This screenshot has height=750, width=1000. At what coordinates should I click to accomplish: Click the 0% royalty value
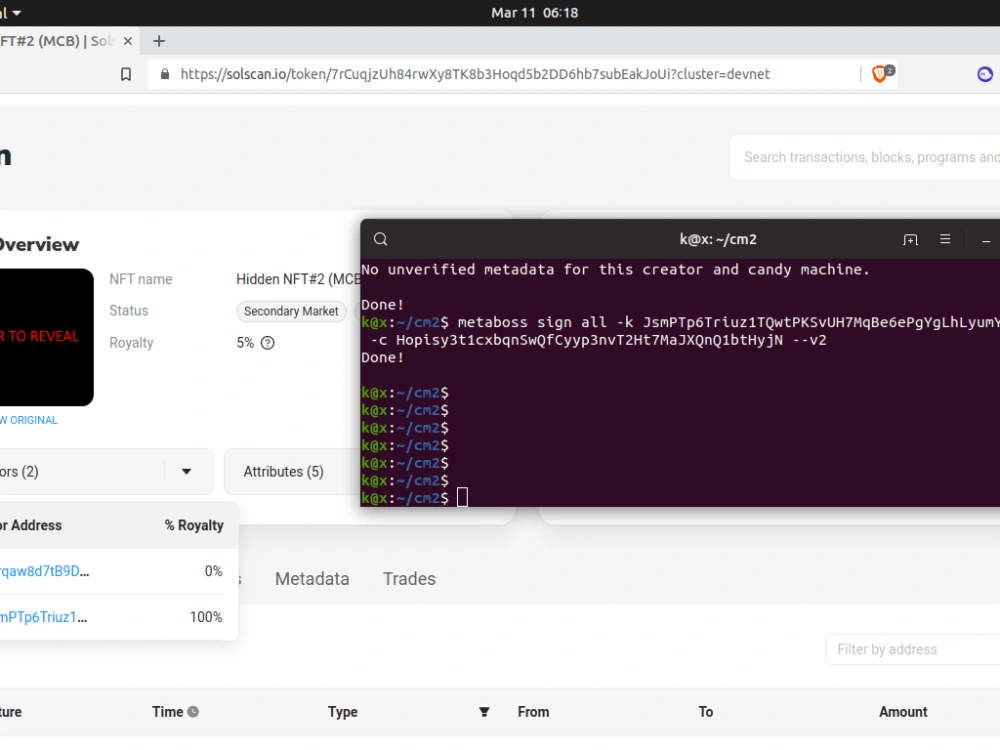click(x=214, y=571)
